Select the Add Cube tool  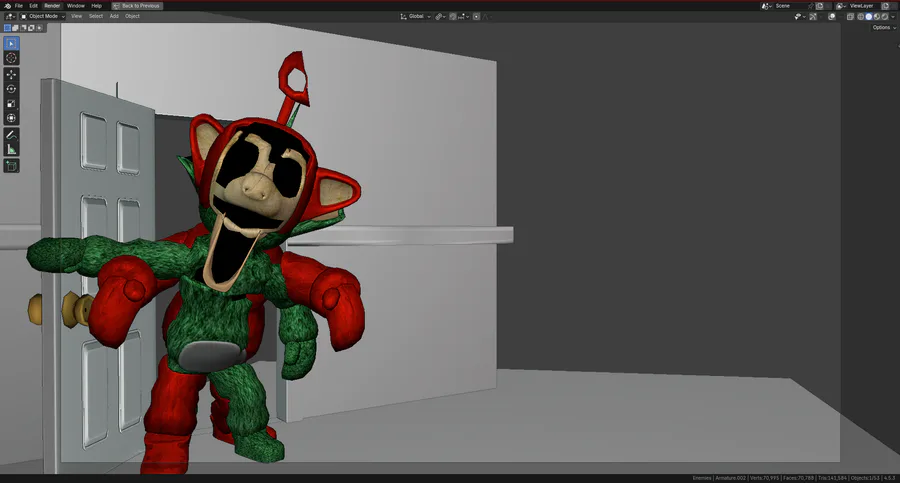tap(11, 166)
